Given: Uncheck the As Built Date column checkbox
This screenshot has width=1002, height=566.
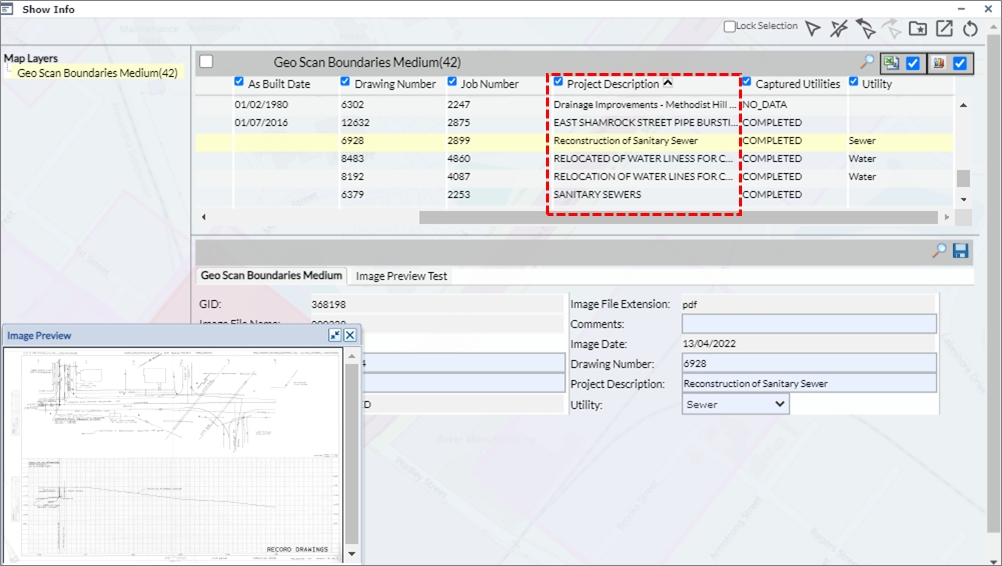Looking at the screenshot, I should [239, 82].
